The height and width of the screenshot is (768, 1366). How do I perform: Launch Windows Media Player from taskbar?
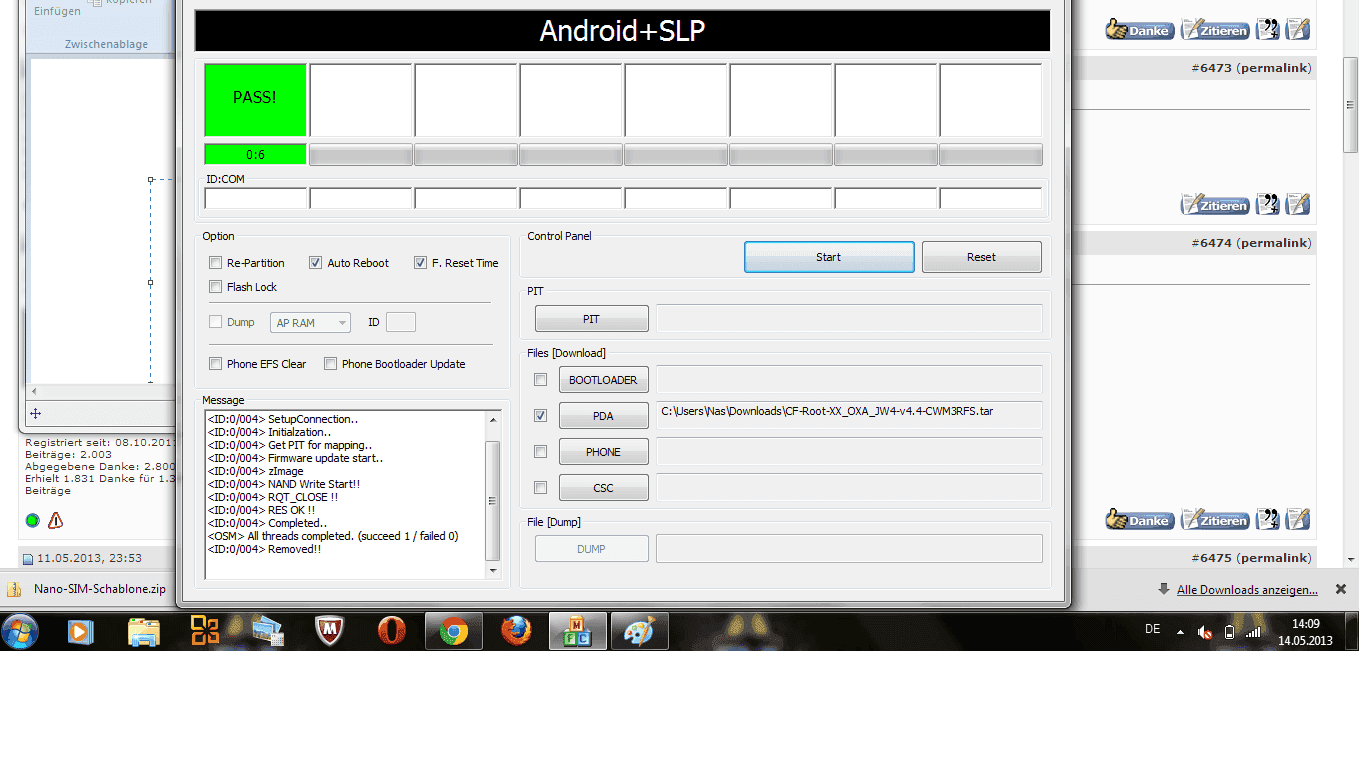click(x=81, y=631)
